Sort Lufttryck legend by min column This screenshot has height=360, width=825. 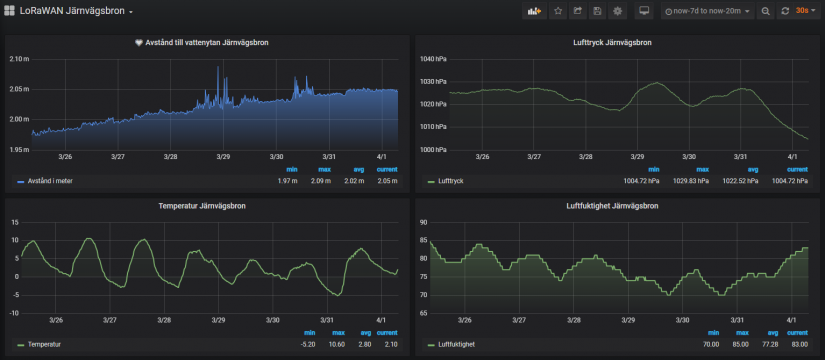pyautogui.click(x=654, y=169)
